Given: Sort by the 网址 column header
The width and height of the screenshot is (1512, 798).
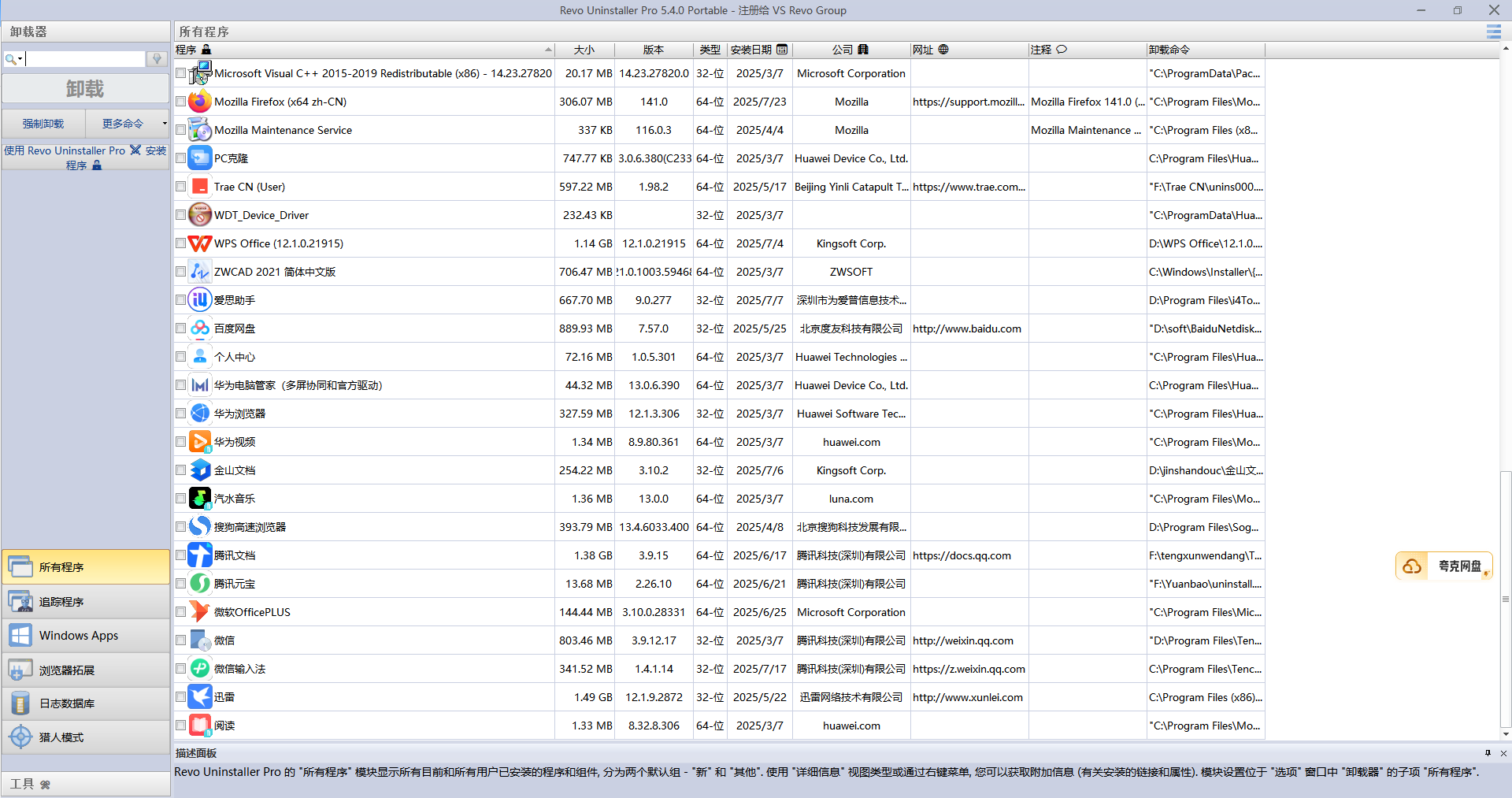Looking at the screenshot, I should coord(969,50).
